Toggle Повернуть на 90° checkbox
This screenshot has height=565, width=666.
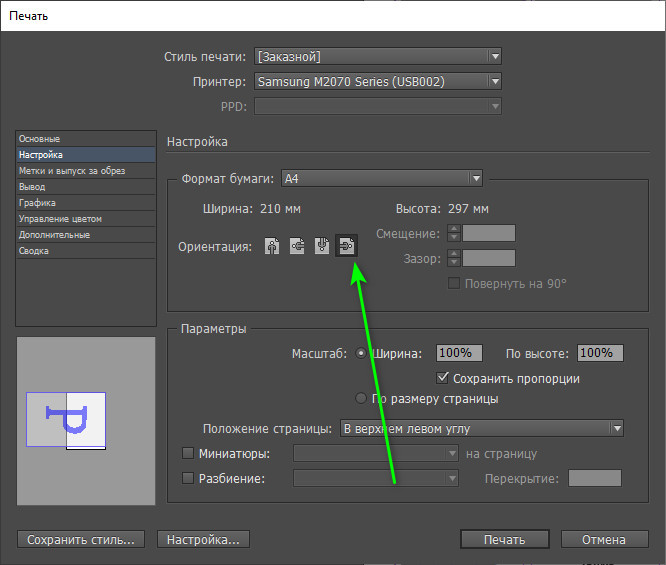point(454,283)
